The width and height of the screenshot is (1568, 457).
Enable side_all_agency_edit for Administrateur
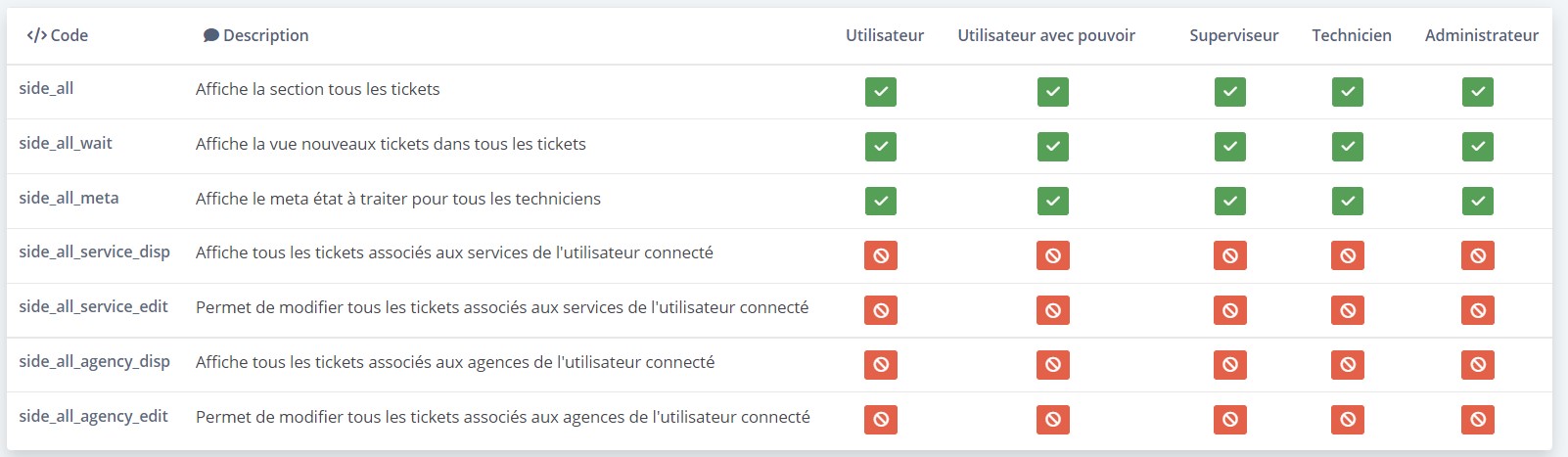(x=1478, y=420)
